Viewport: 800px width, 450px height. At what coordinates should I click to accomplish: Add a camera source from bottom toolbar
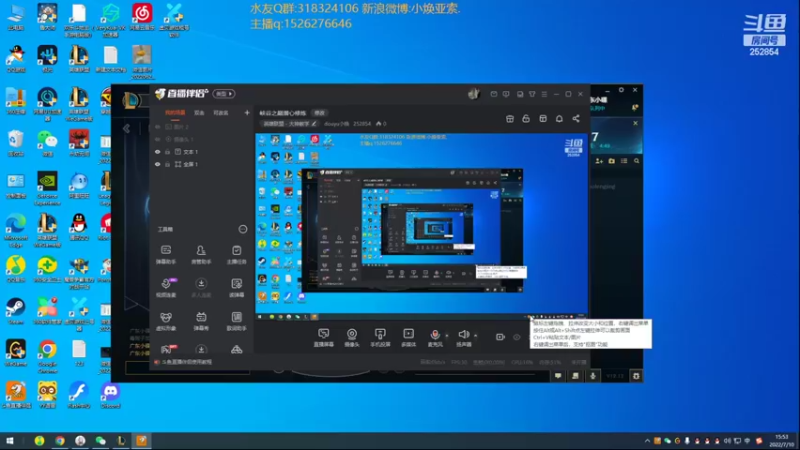point(352,337)
